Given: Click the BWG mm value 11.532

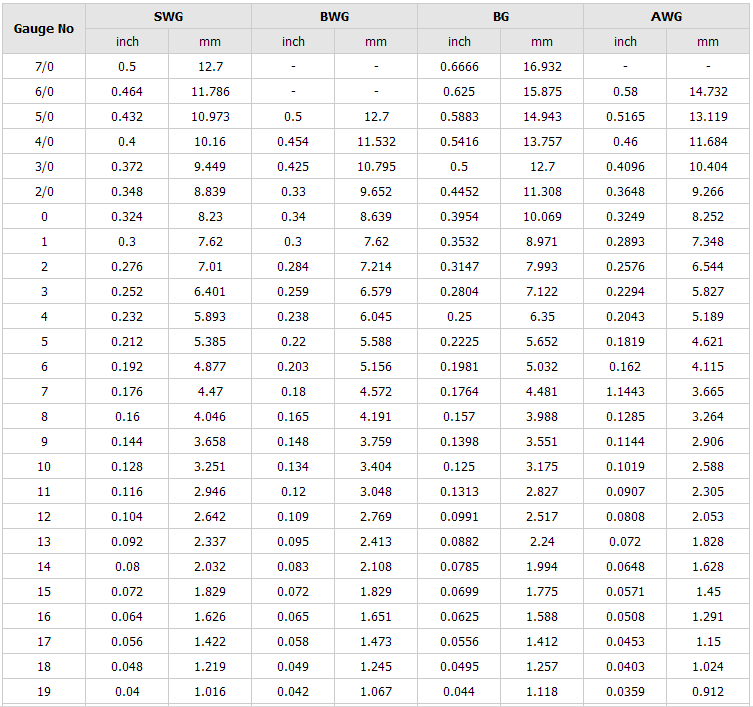Looking at the screenshot, I should tap(376, 142).
